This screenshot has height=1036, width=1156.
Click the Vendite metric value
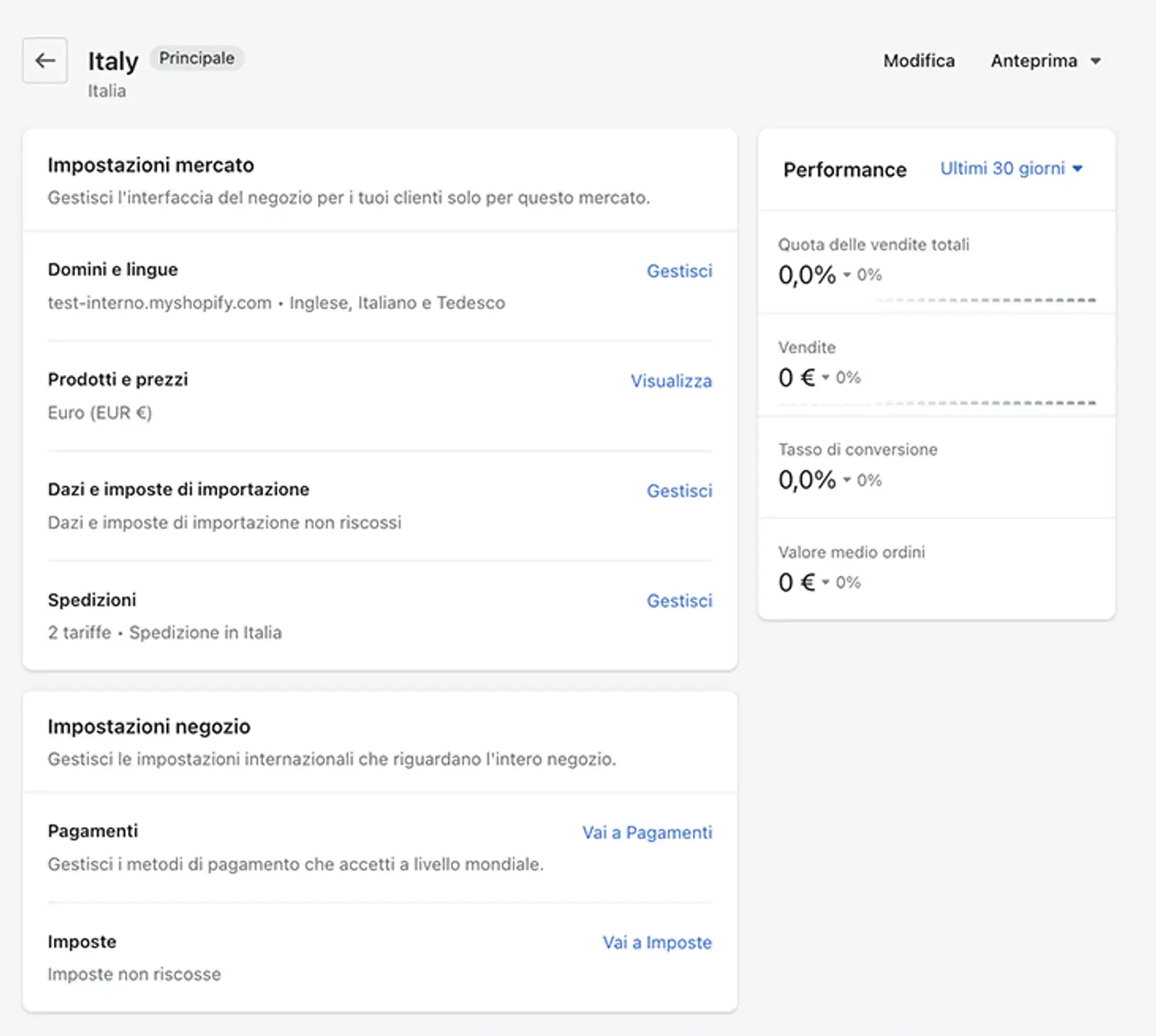(796, 377)
